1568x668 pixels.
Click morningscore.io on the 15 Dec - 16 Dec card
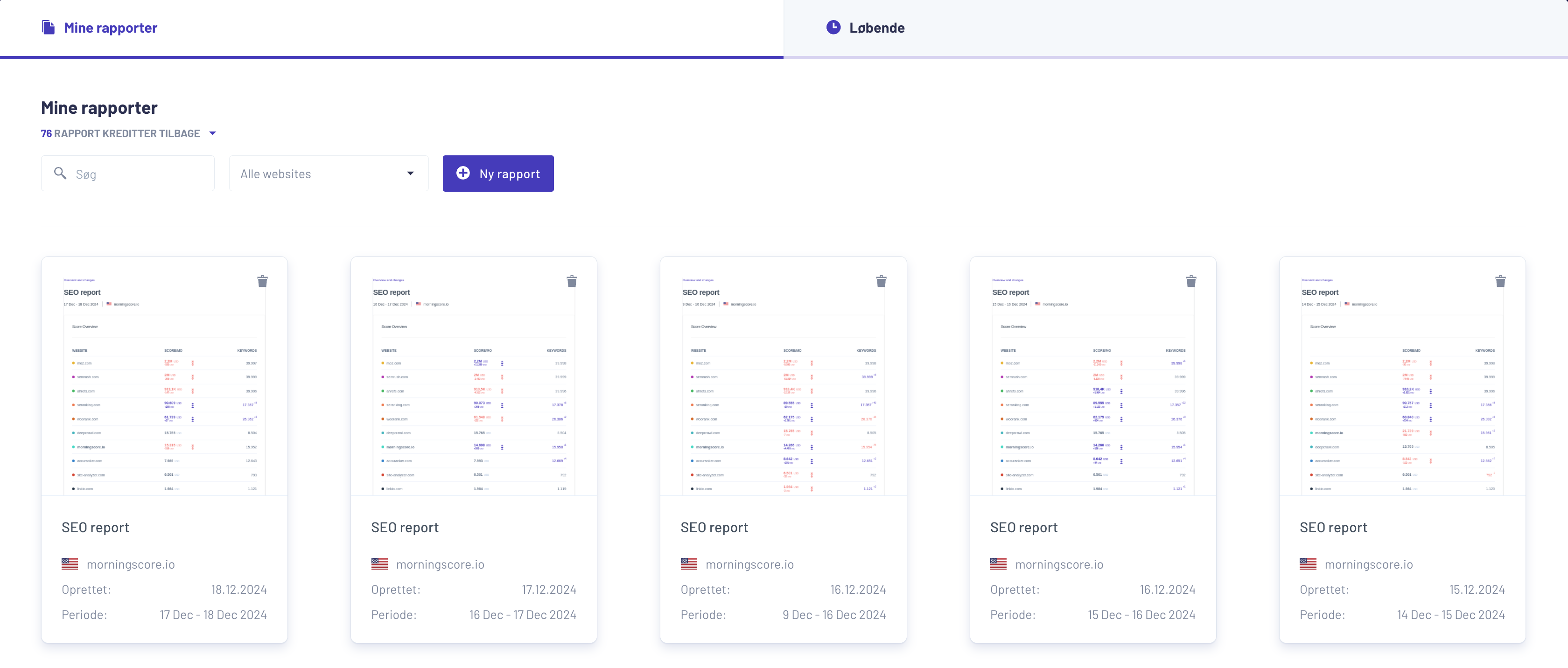click(x=1060, y=564)
